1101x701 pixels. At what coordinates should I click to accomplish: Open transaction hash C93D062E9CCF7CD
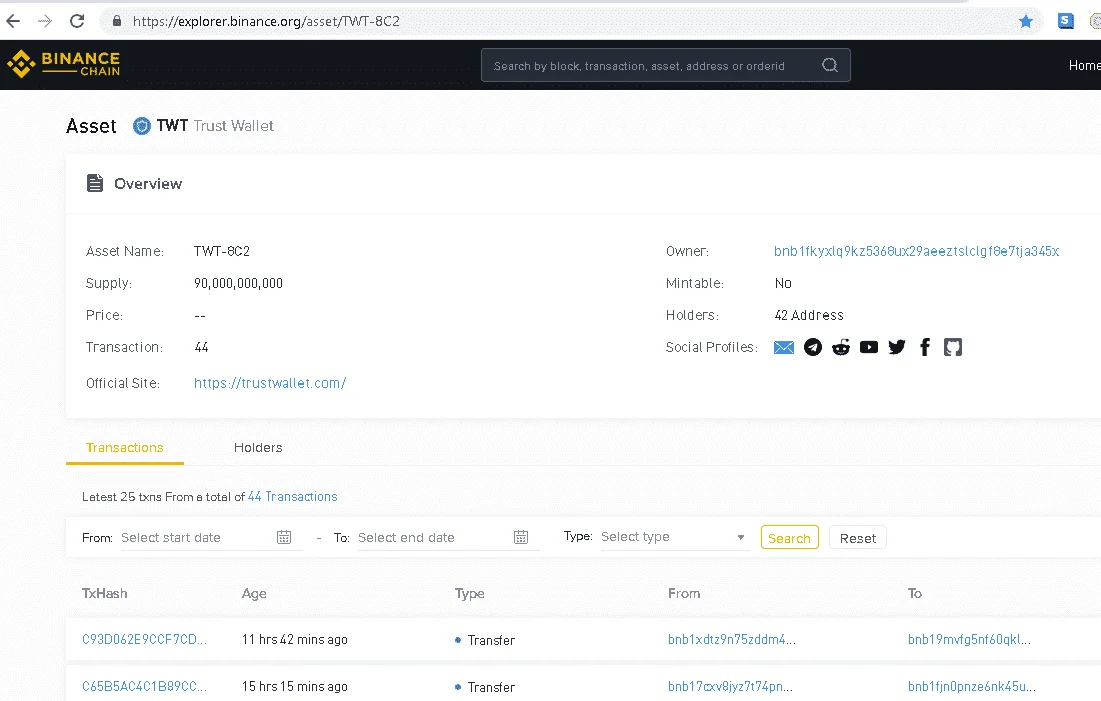click(x=144, y=639)
